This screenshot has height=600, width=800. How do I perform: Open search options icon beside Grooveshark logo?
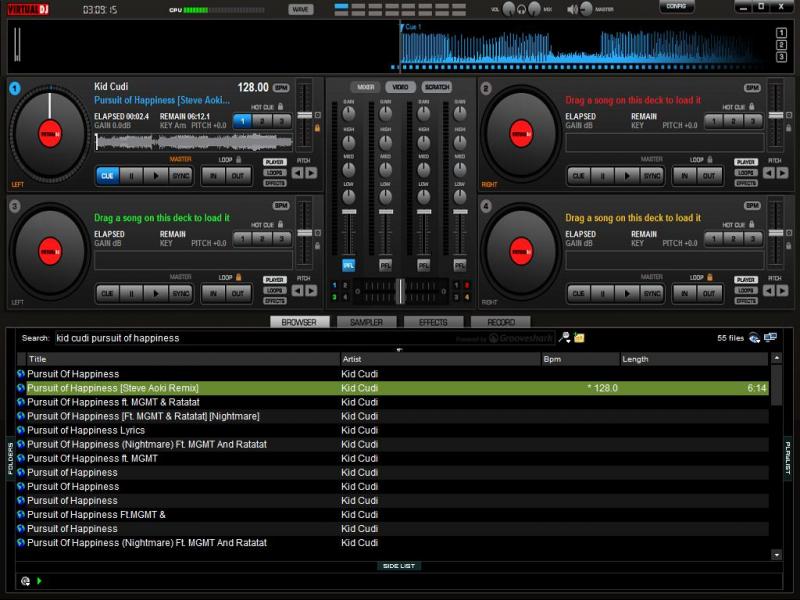pyautogui.click(x=564, y=337)
